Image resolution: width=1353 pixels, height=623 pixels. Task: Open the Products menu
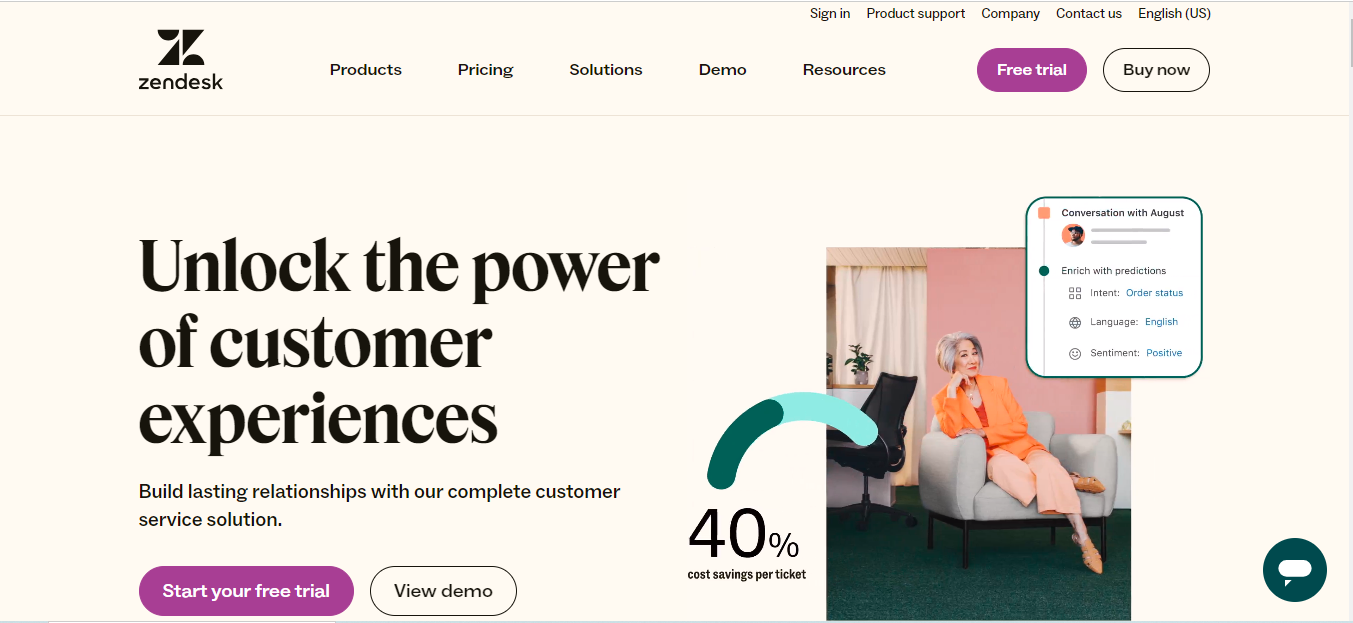pos(366,70)
